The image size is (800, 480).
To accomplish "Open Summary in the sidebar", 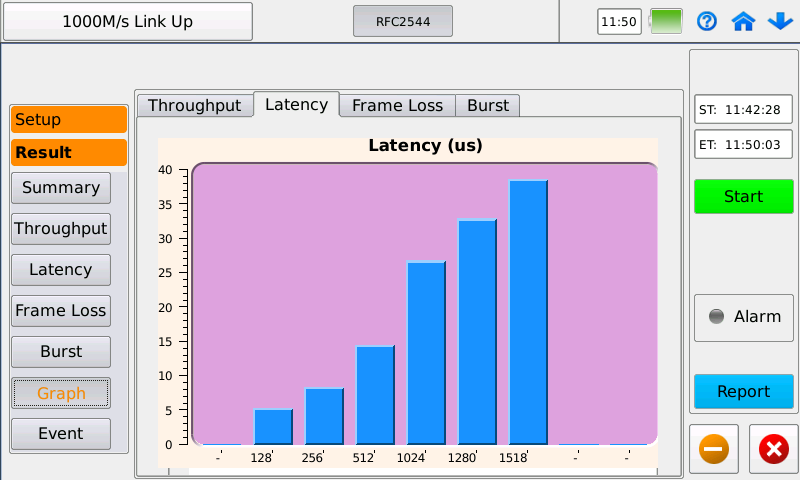I will tap(61, 187).
